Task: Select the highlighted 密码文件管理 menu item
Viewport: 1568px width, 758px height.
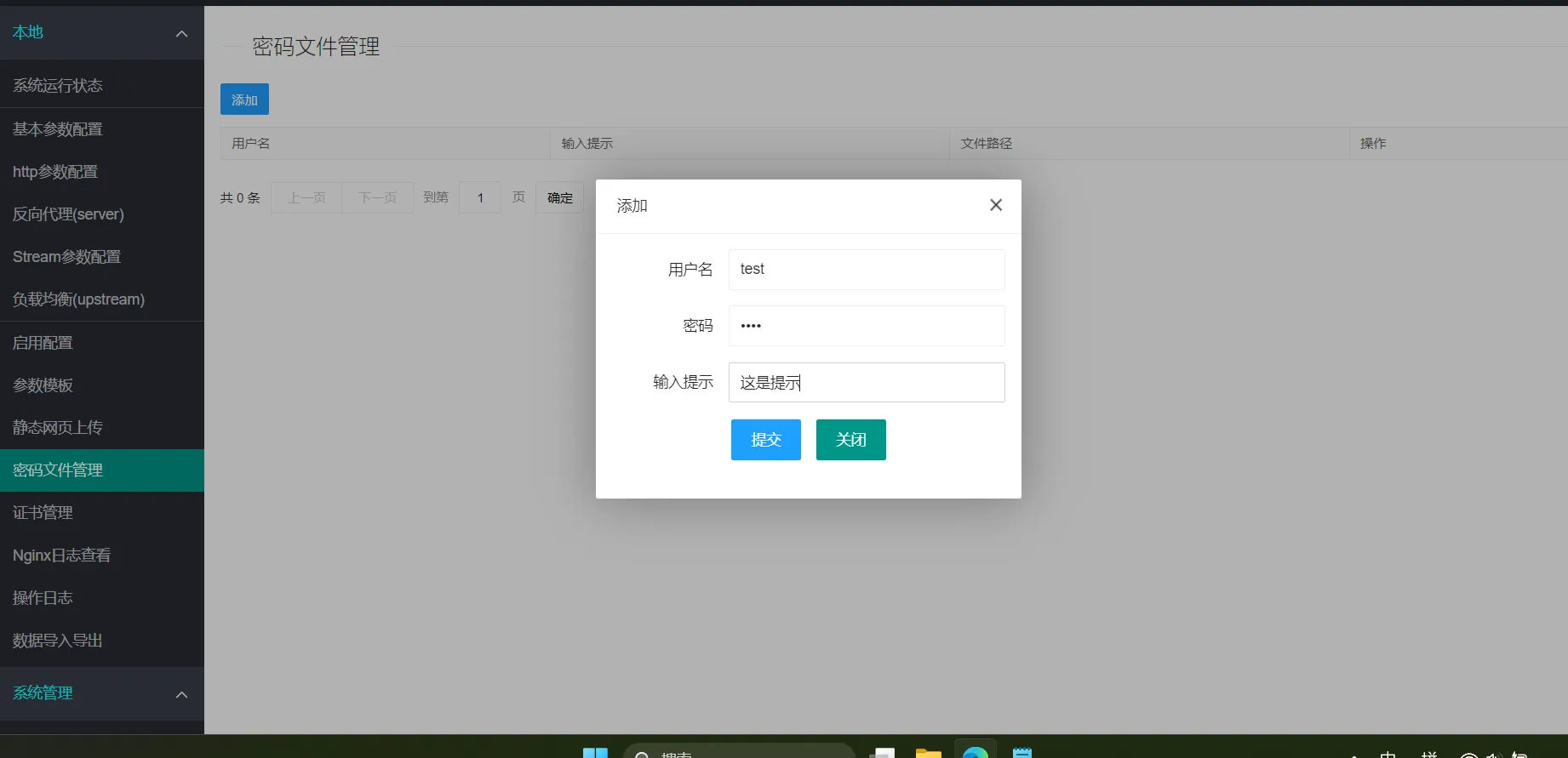Action: 102,470
